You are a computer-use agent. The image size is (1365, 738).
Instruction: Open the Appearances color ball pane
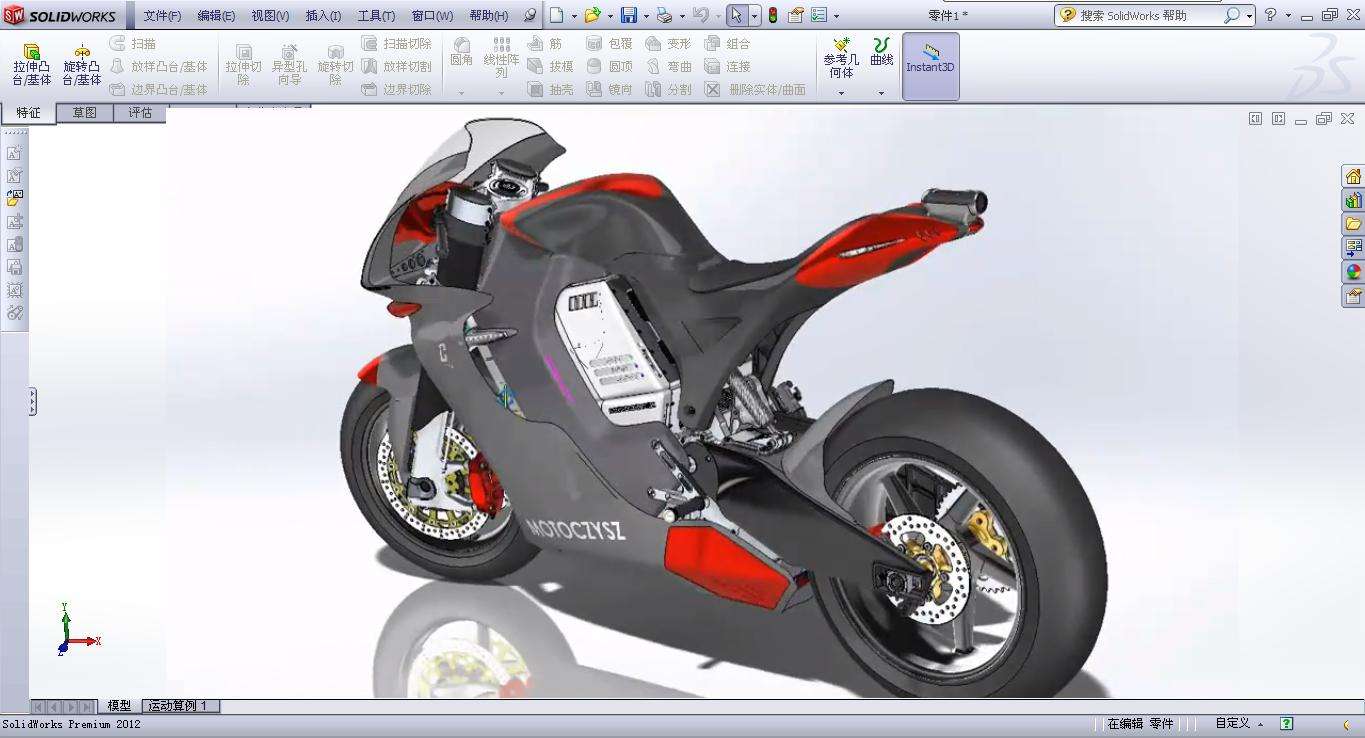(x=1353, y=272)
